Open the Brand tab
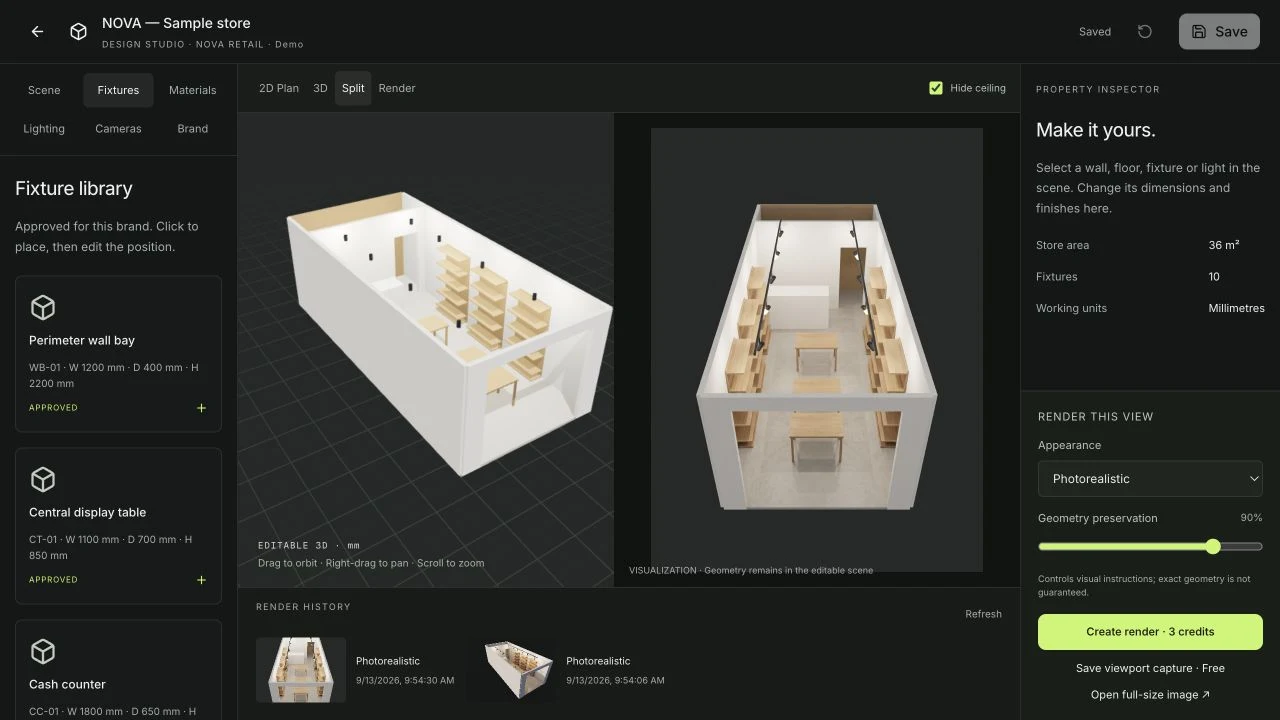The height and width of the screenshot is (720, 1280). (x=193, y=129)
